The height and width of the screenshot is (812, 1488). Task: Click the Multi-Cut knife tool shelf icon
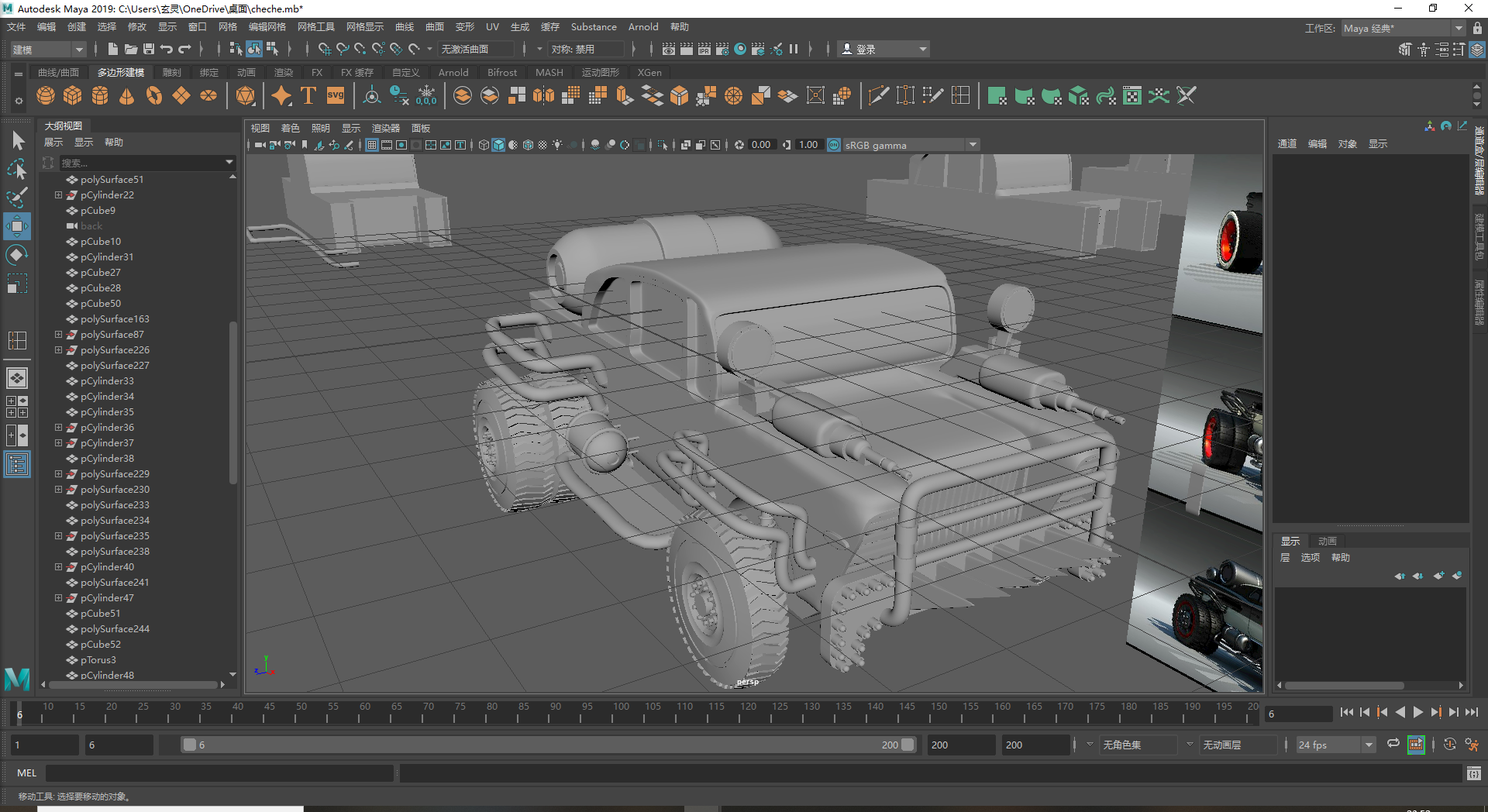(x=878, y=95)
